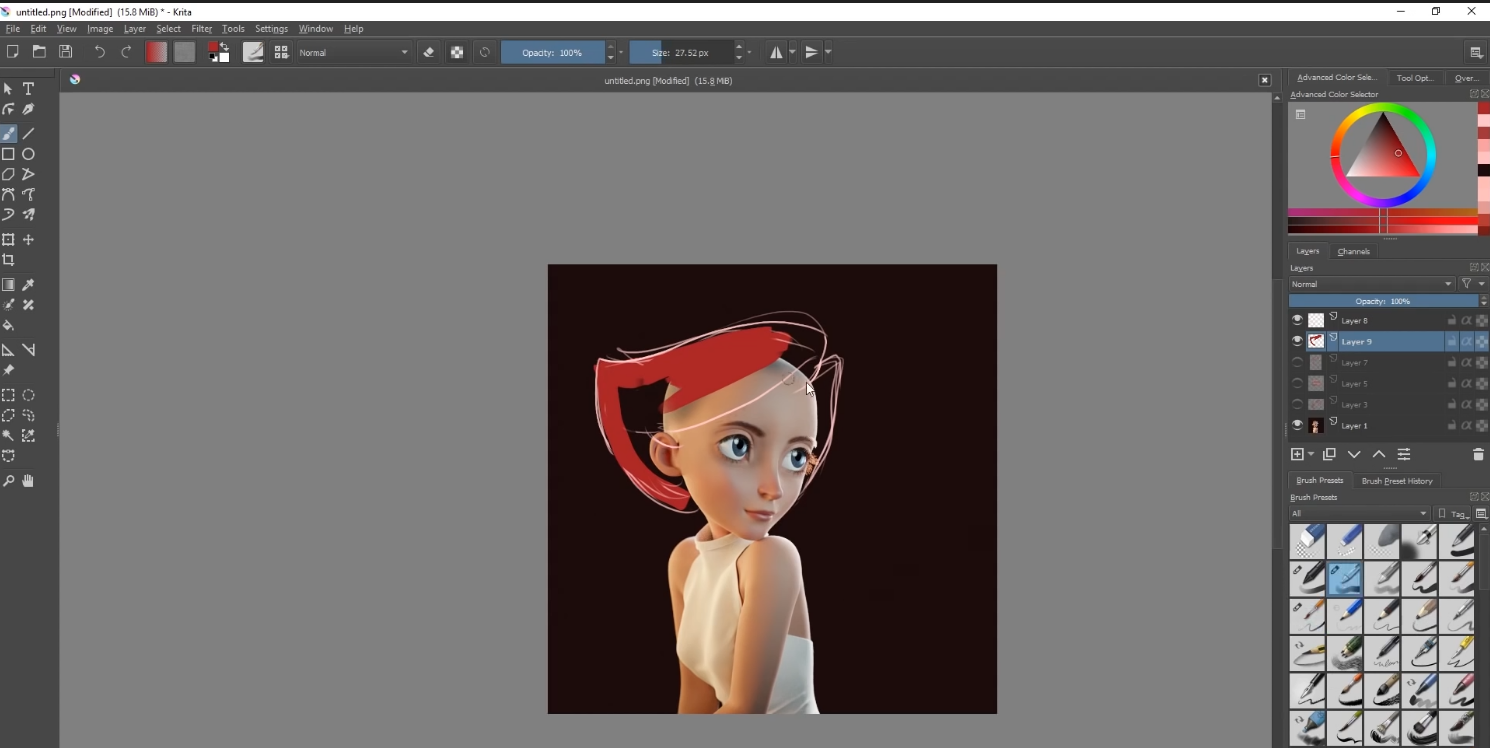Viewport: 1490px width, 748px height.
Task: Click the brush Opacity slider
Action: (x=552, y=52)
